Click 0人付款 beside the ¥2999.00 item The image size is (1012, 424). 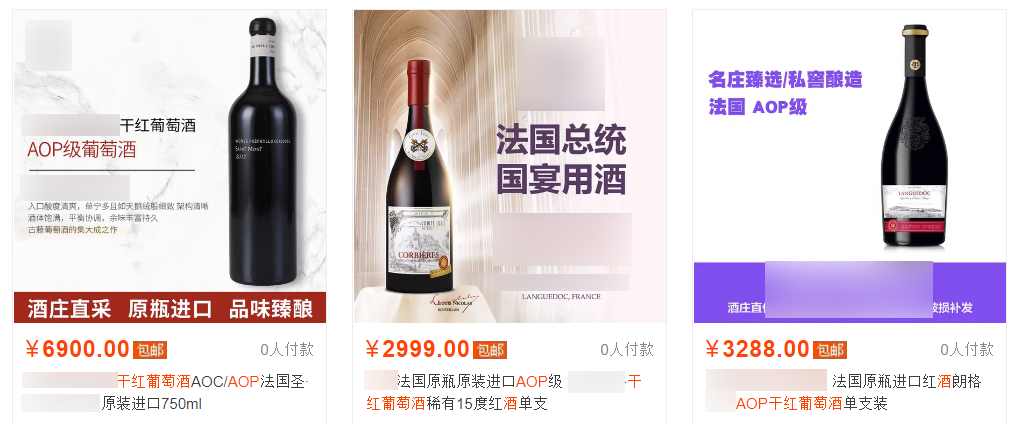[x=627, y=350]
